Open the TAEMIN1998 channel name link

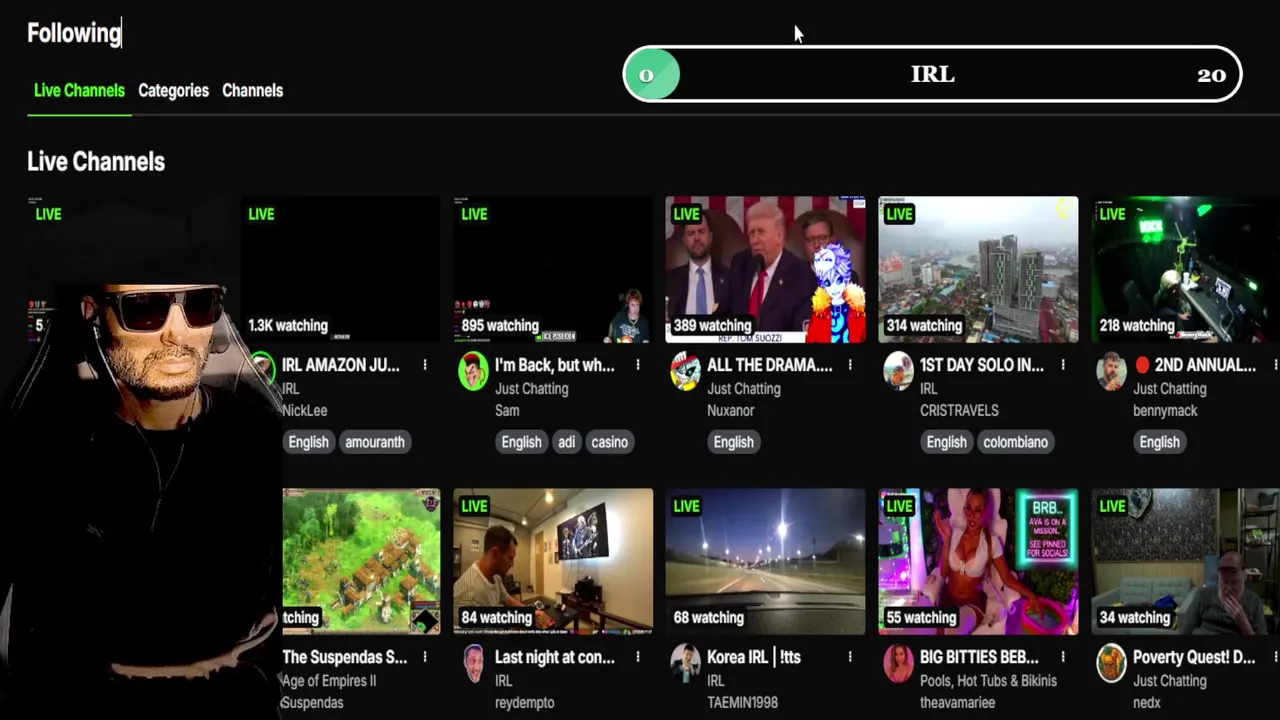743,702
